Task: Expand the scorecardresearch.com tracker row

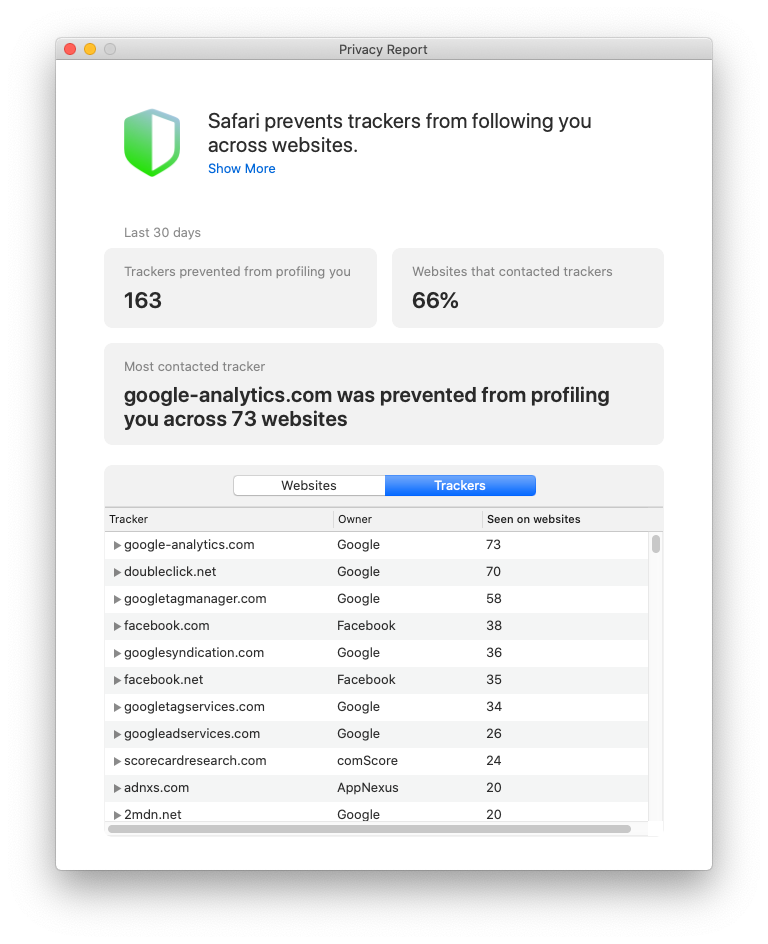Action: pyautogui.click(x=117, y=762)
